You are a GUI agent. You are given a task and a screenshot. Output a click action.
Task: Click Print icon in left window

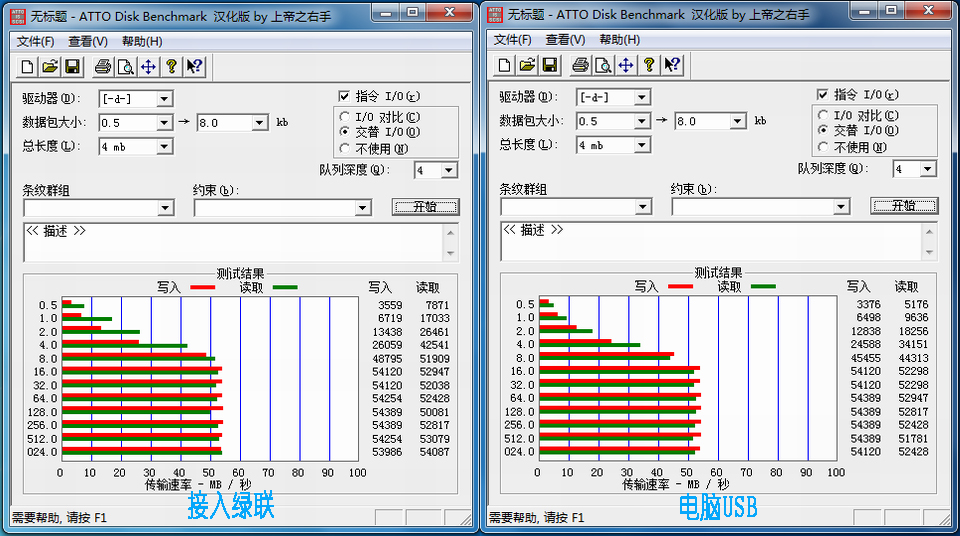click(x=103, y=67)
